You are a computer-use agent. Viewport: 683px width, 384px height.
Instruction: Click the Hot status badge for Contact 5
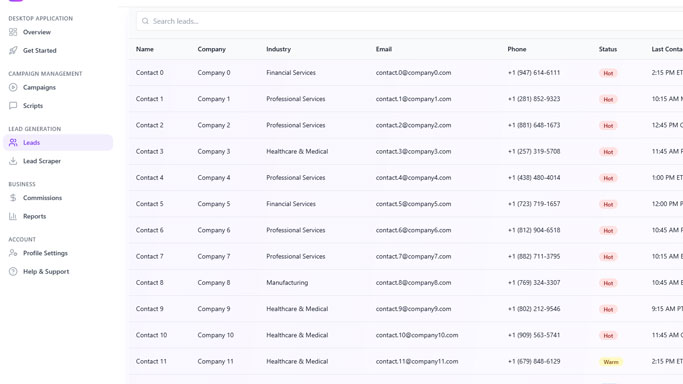point(608,204)
